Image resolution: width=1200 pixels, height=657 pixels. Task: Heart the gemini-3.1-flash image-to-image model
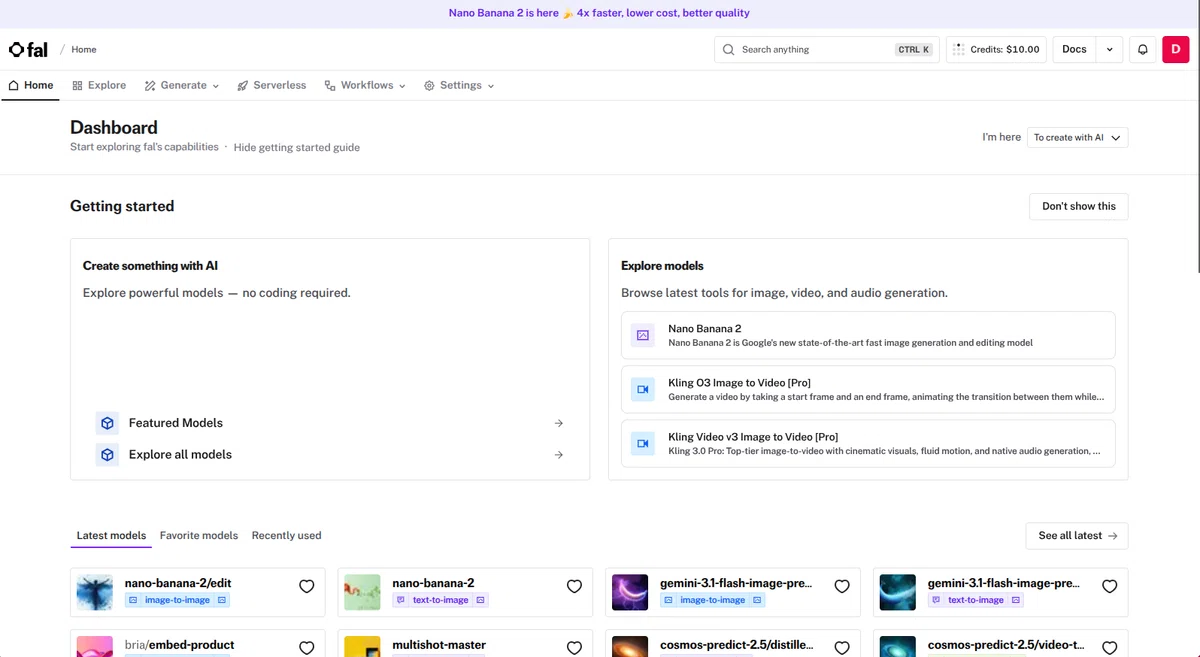click(842, 587)
